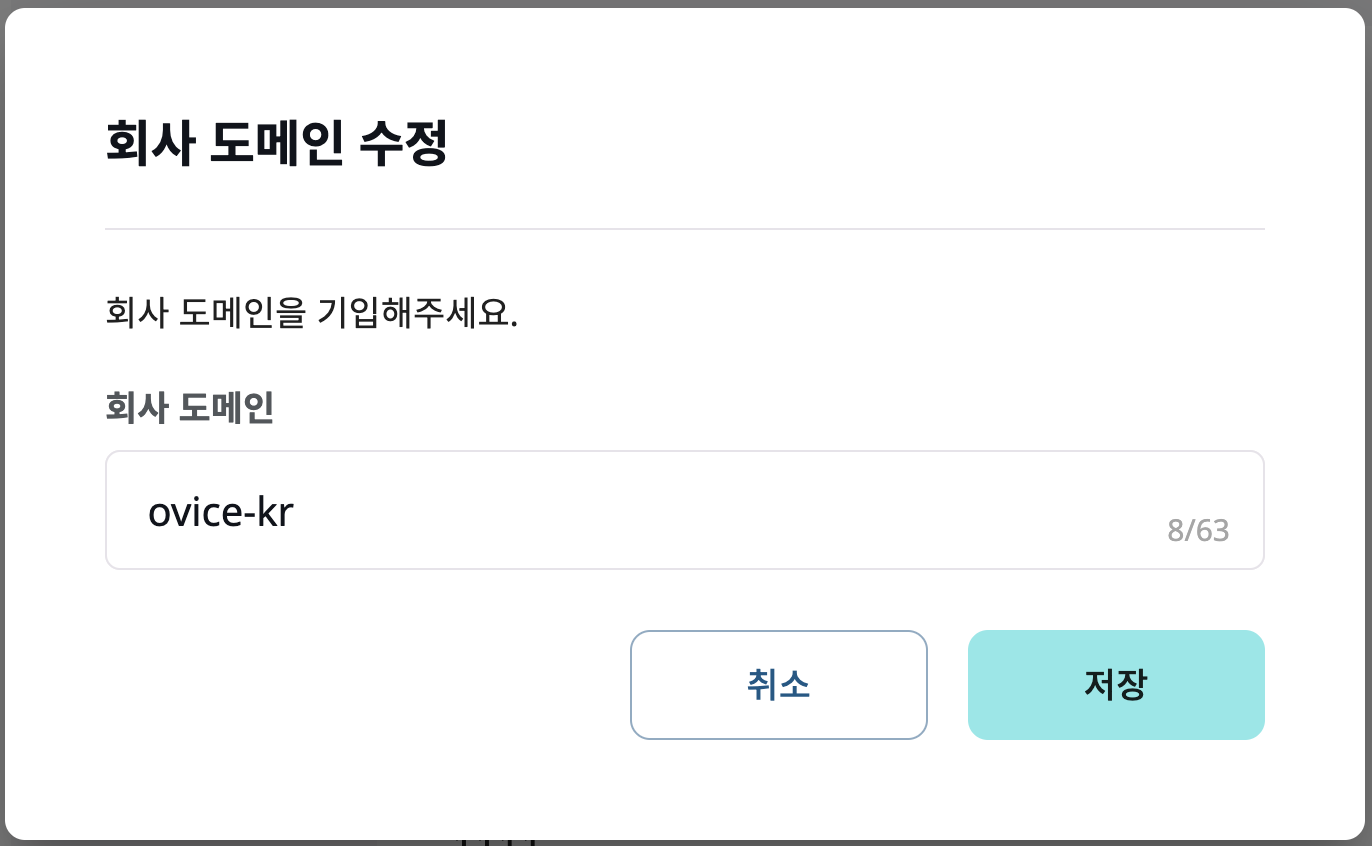Viewport: 1372px width, 846px height.
Task: Select the text ovice-kr in the field
Action: tap(221, 510)
